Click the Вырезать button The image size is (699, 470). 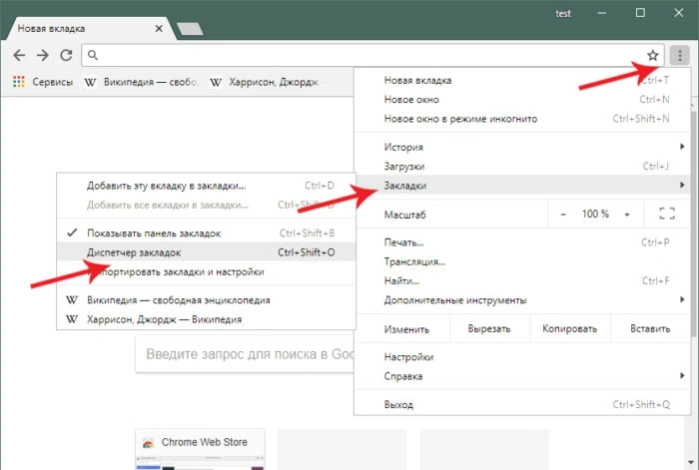click(x=489, y=329)
